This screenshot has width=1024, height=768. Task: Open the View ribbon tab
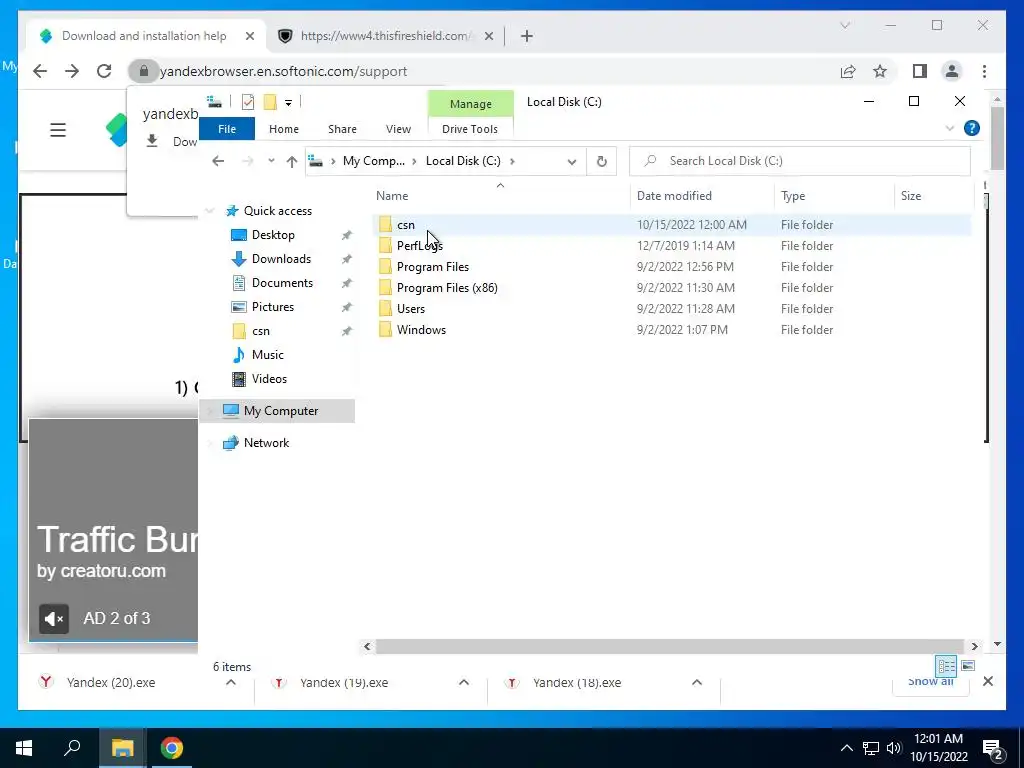(x=398, y=129)
